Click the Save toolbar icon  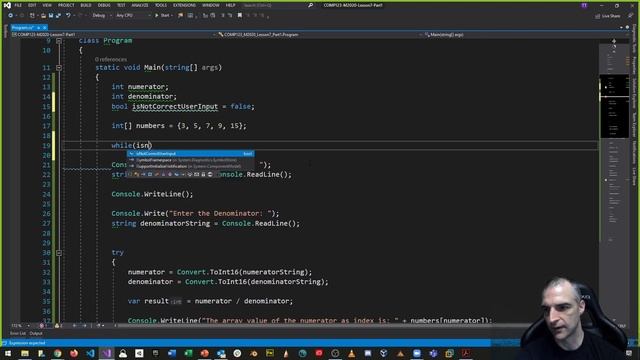click(x=51, y=16)
